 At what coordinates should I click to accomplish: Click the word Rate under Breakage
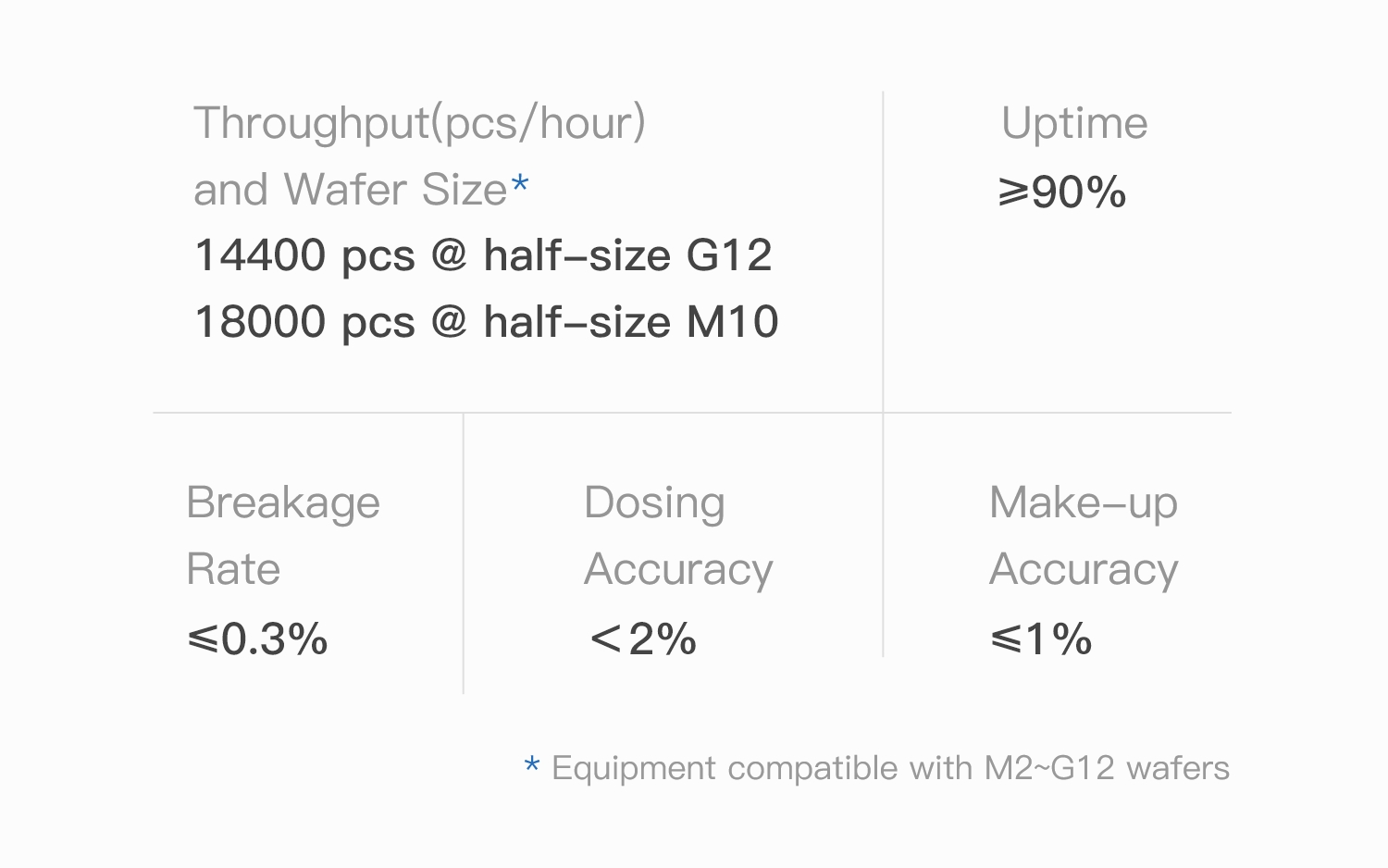pyautogui.click(x=233, y=569)
